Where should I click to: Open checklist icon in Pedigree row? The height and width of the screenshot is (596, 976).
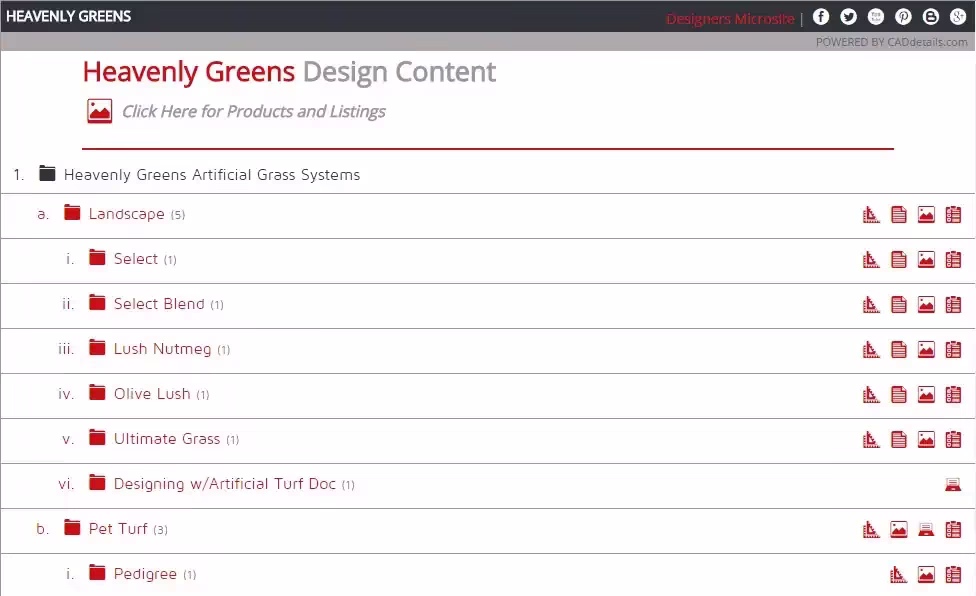[x=953, y=574]
